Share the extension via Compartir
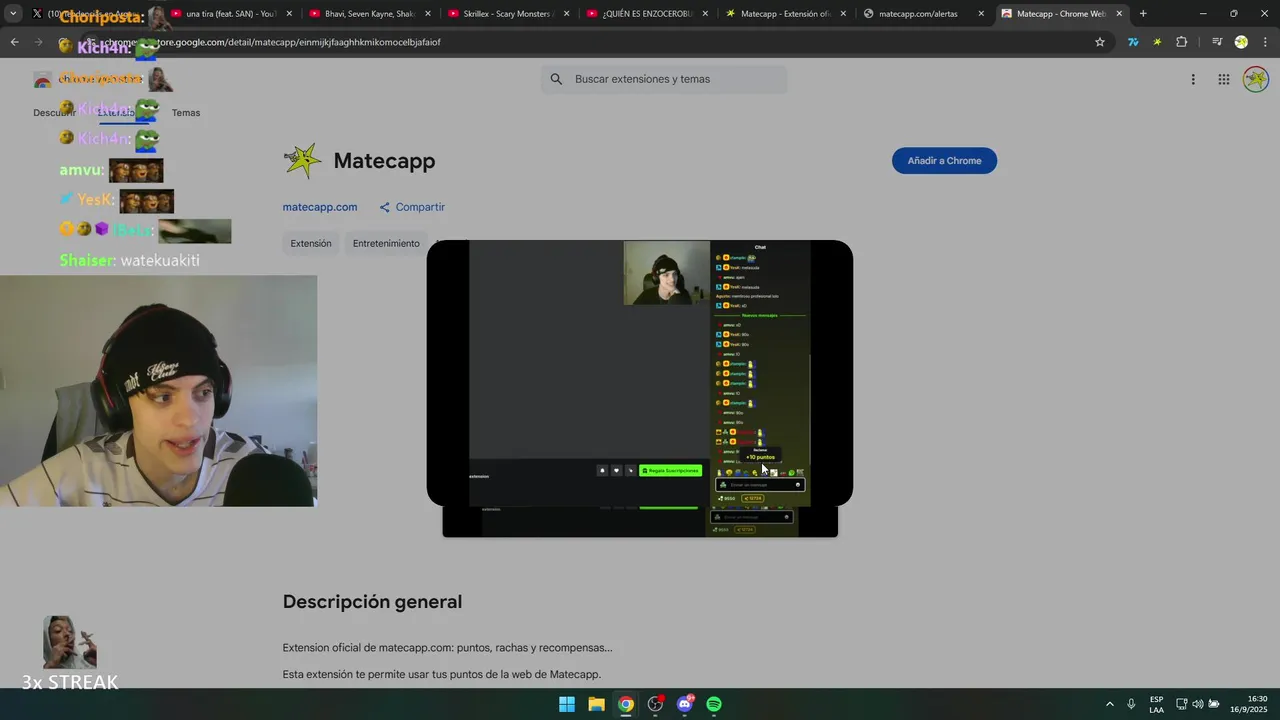The image size is (1280, 720). pos(412,207)
